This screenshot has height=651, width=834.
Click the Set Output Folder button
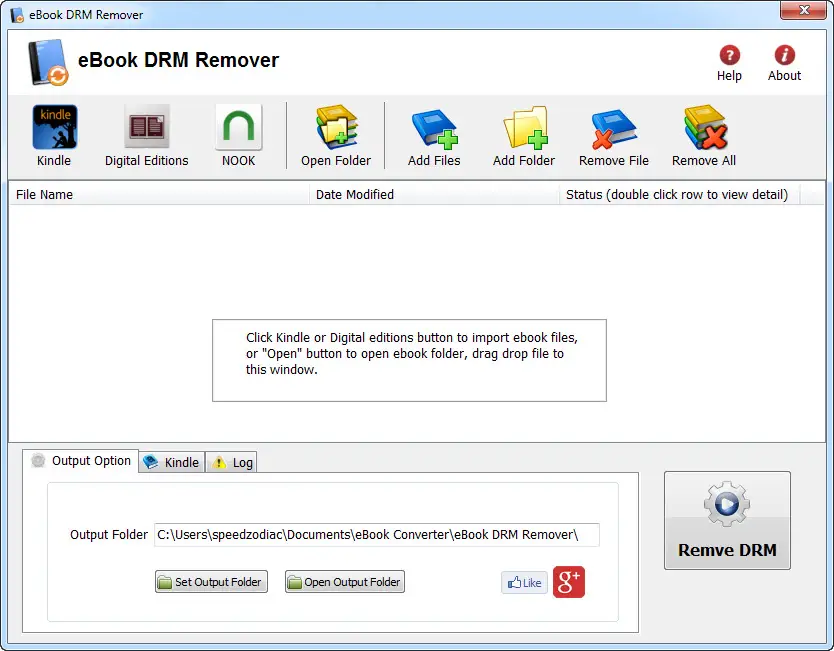click(211, 582)
